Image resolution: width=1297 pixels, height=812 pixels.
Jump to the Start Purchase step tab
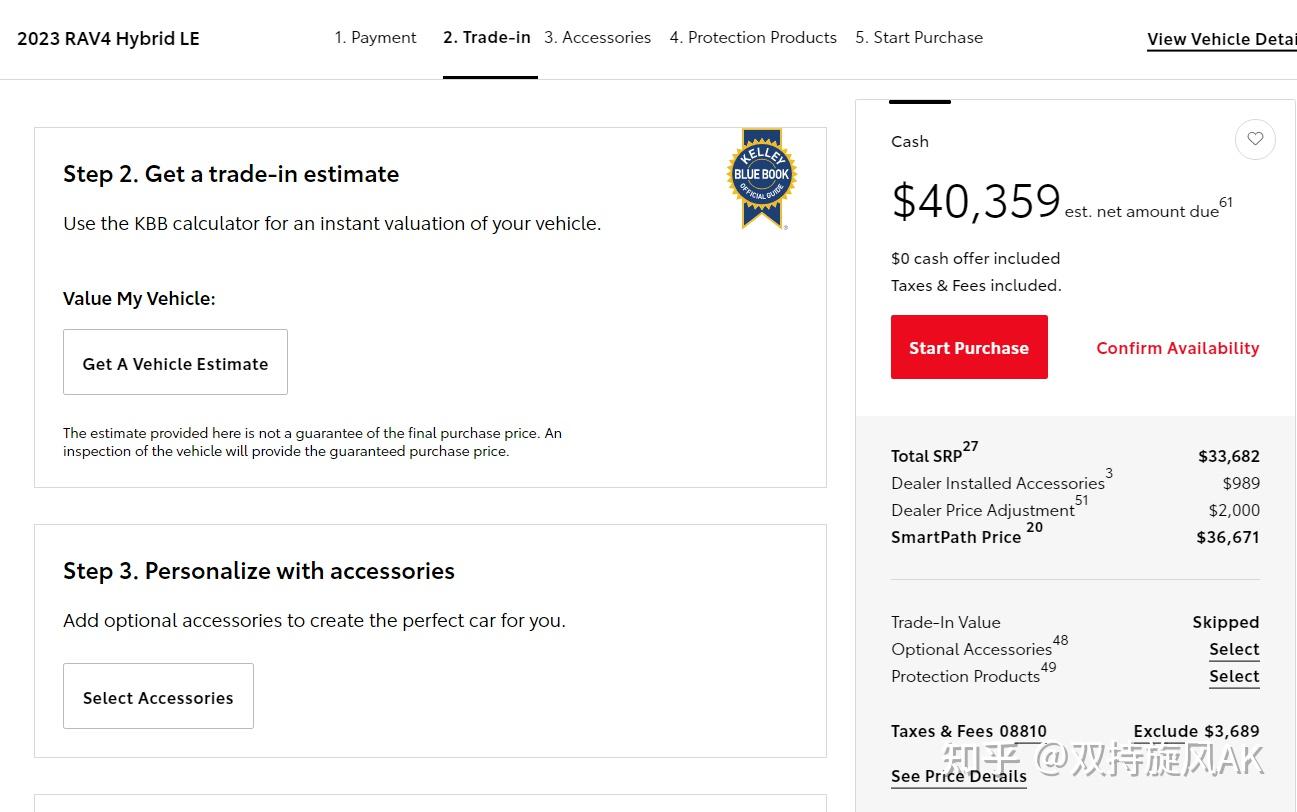click(919, 38)
